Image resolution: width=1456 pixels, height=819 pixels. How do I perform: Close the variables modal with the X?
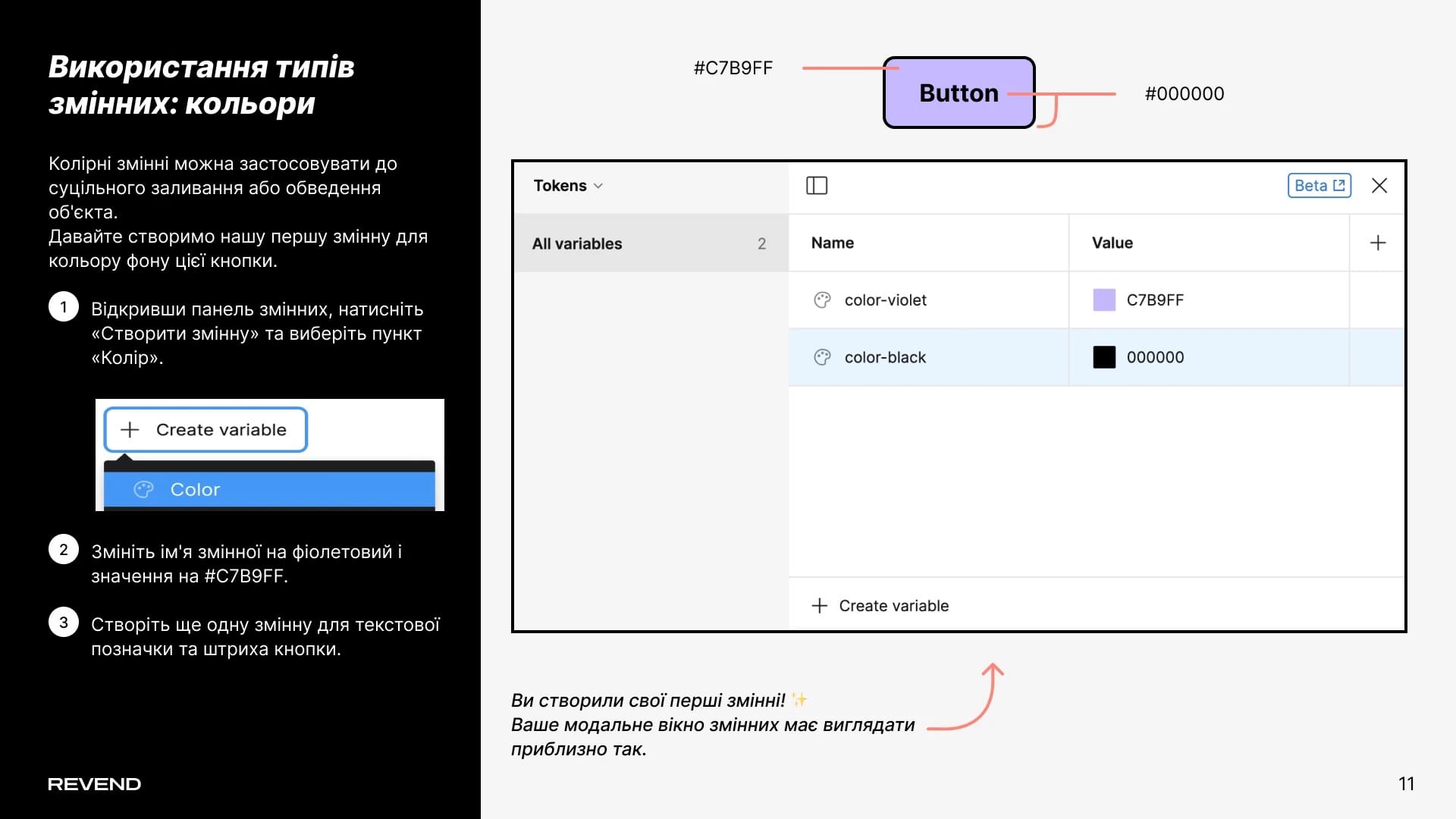[x=1379, y=186]
